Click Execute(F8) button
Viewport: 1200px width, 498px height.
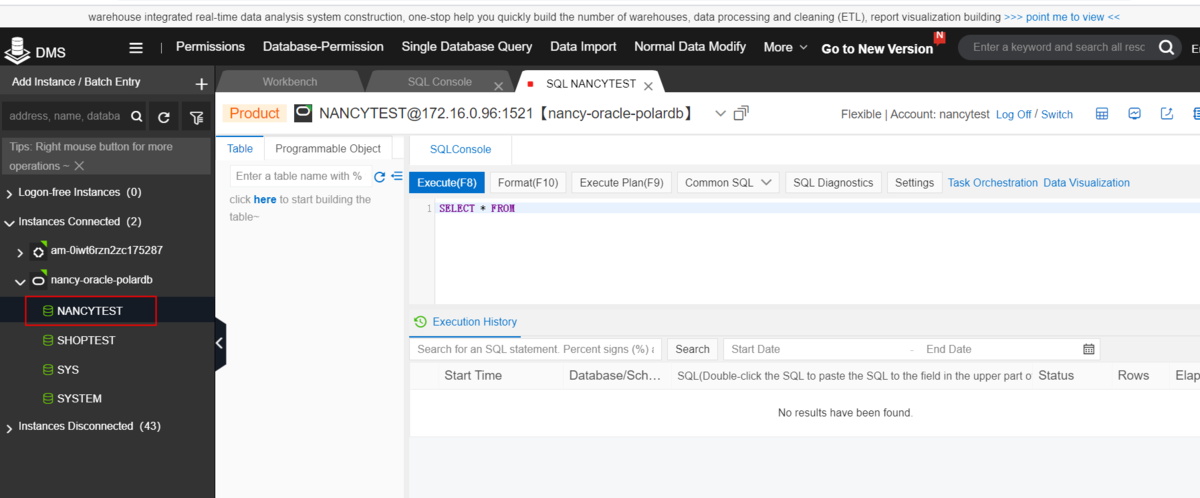447,182
